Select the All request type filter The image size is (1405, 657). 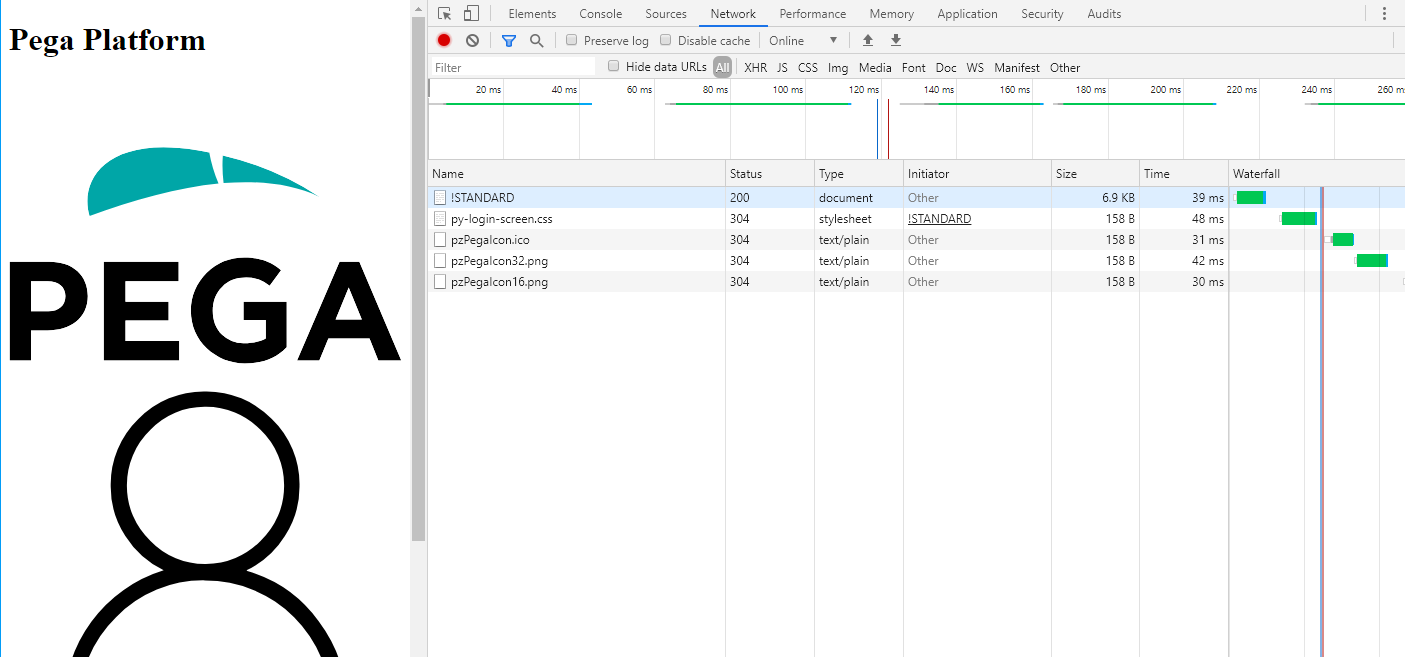click(722, 68)
